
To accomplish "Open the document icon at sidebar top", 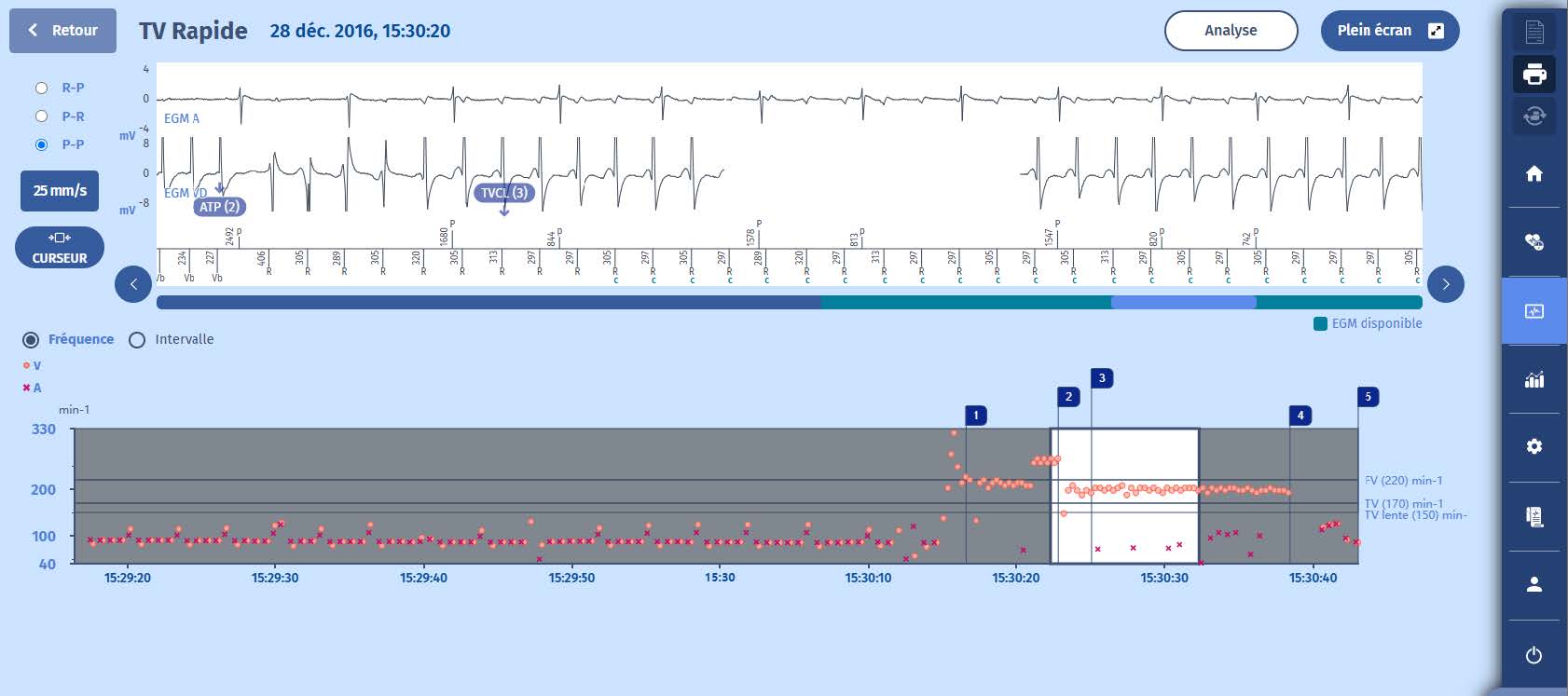I will [1534, 32].
